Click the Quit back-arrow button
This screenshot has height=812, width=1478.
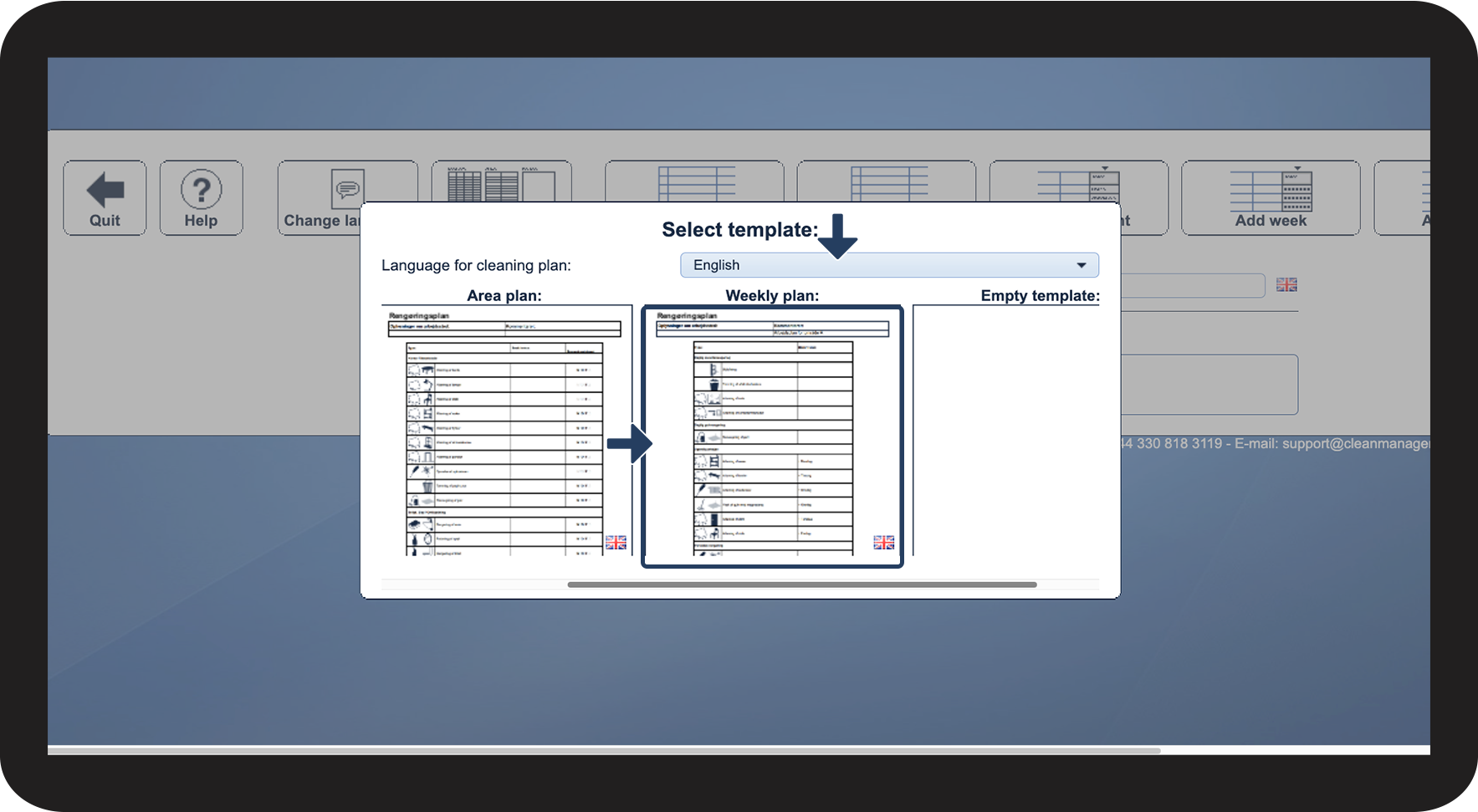pos(105,198)
